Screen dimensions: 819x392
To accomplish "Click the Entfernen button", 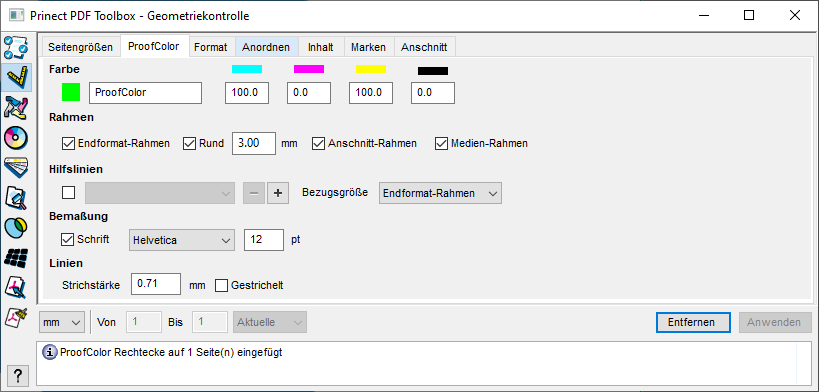I will coord(693,322).
